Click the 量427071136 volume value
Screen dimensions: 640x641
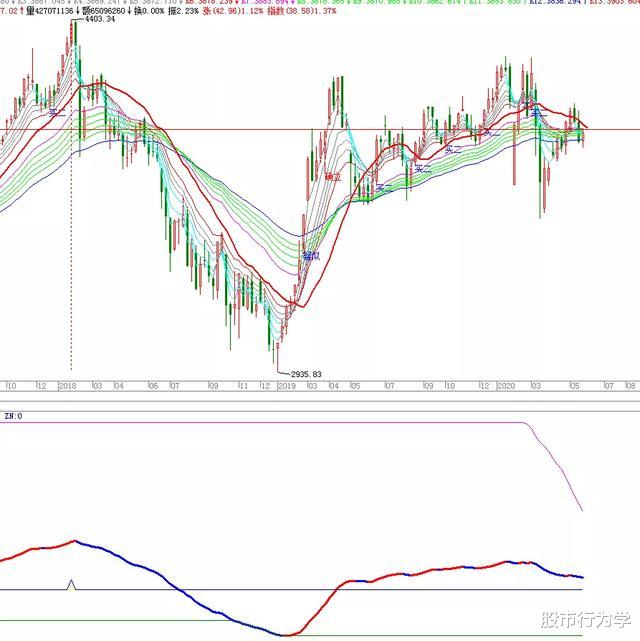[x=49, y=11]
